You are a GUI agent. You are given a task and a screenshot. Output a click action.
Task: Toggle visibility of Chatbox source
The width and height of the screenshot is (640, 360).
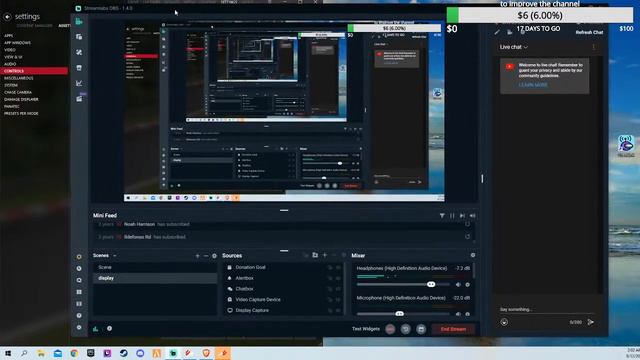pyautogui.click(x=338, y=289)
